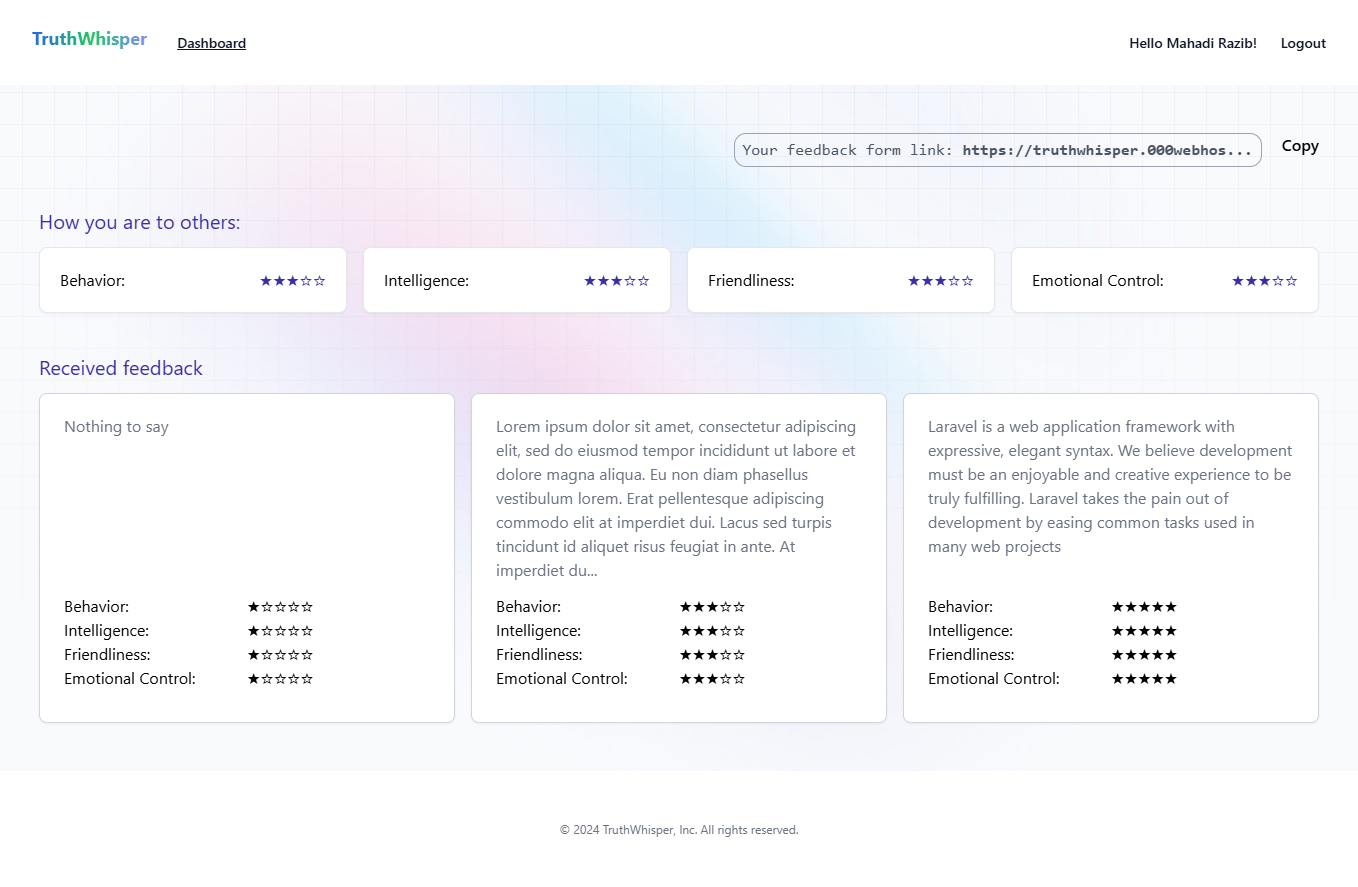Click Behavior star rating in summary card
The width and height of the screenshot is (1358, 887).
pyautogui.click(x=292, y=281)
